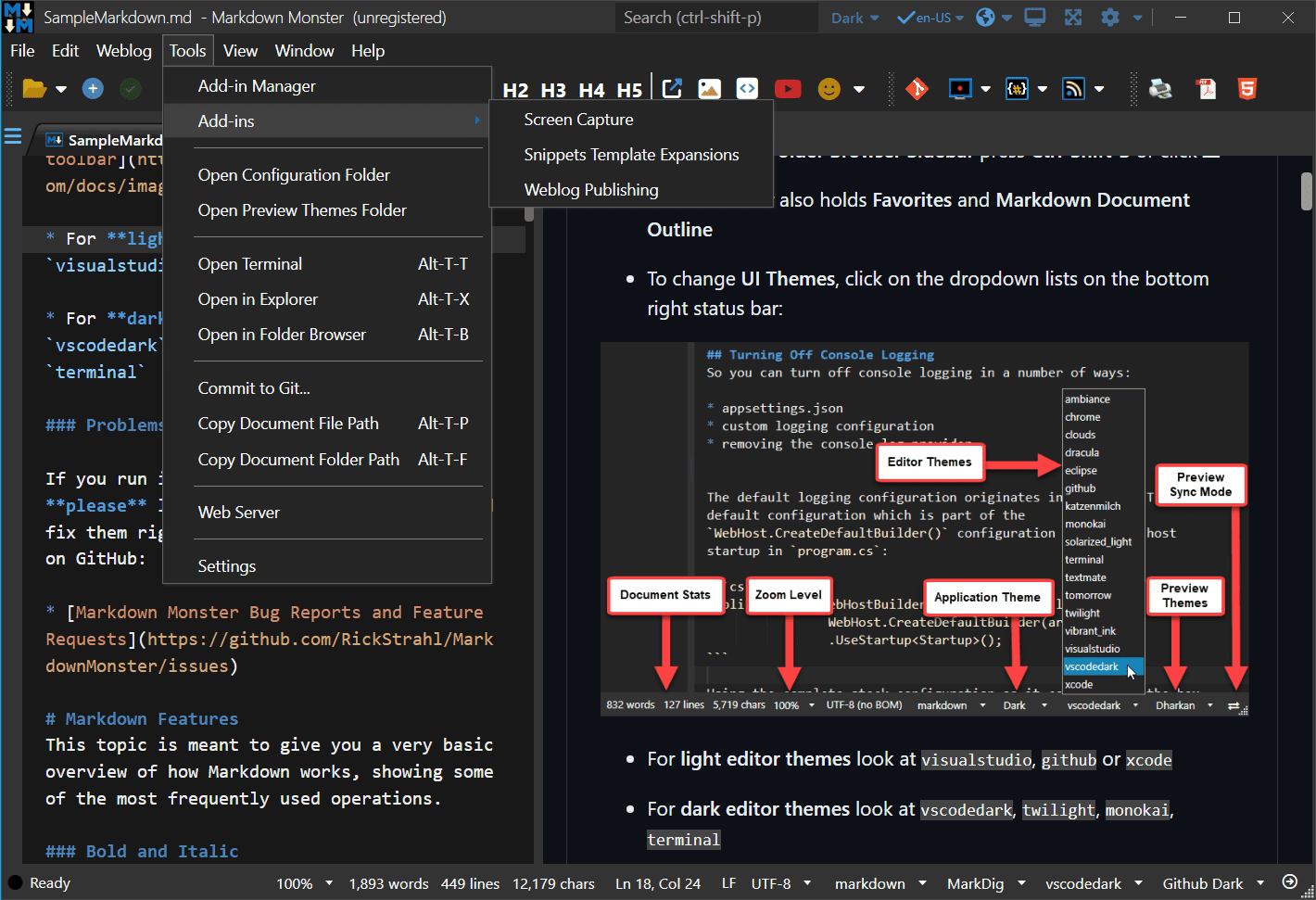Expand the snippets dropdown arrow
Viewport: 1316px width, 900px height.
[1043, 90]
